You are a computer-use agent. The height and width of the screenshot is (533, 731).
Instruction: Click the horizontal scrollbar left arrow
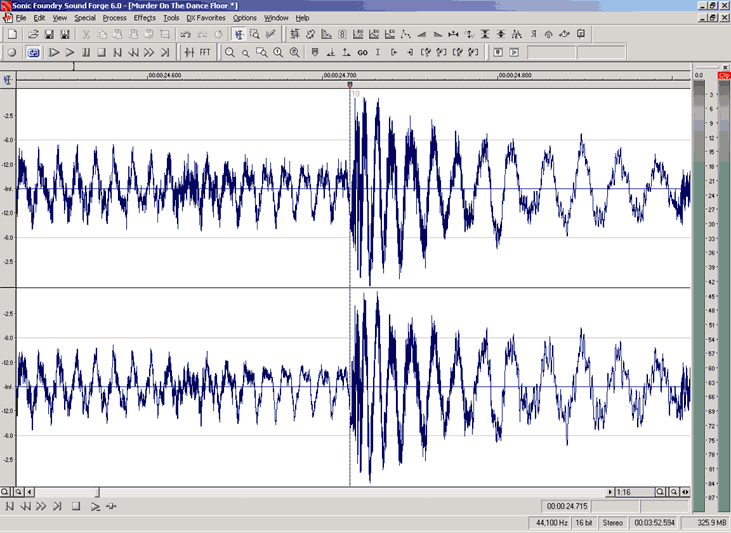pyautogui.click(x=30, y=492)
